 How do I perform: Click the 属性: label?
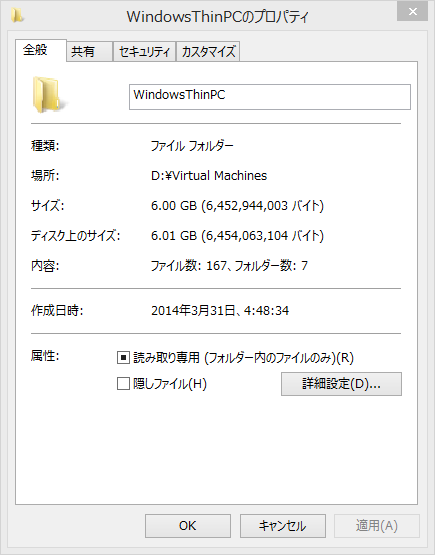tap(45, 356)
